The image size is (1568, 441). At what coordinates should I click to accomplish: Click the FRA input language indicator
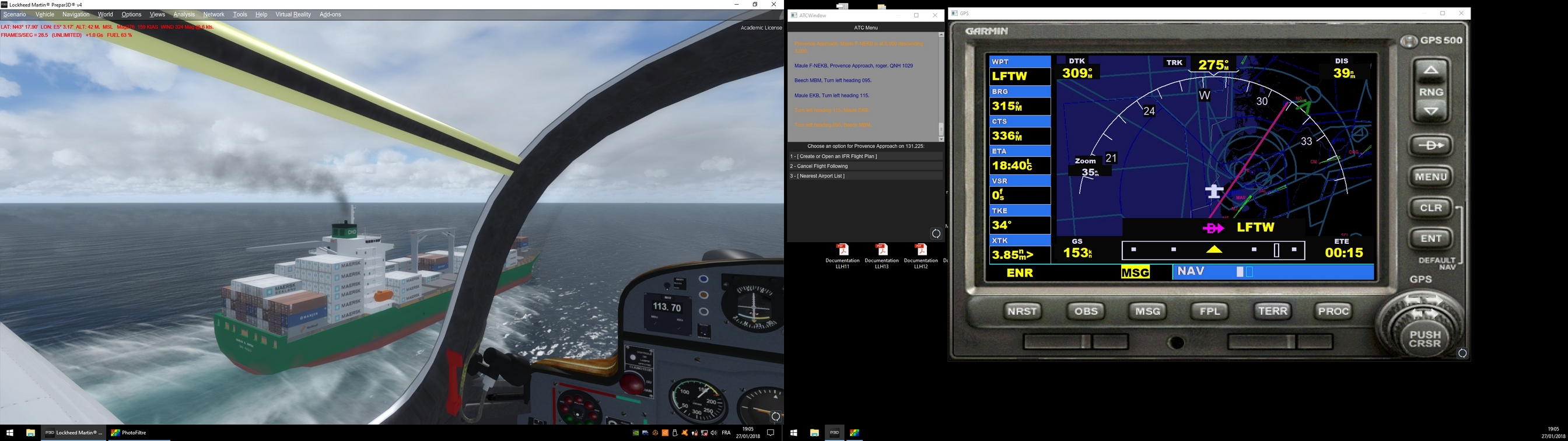726,433
